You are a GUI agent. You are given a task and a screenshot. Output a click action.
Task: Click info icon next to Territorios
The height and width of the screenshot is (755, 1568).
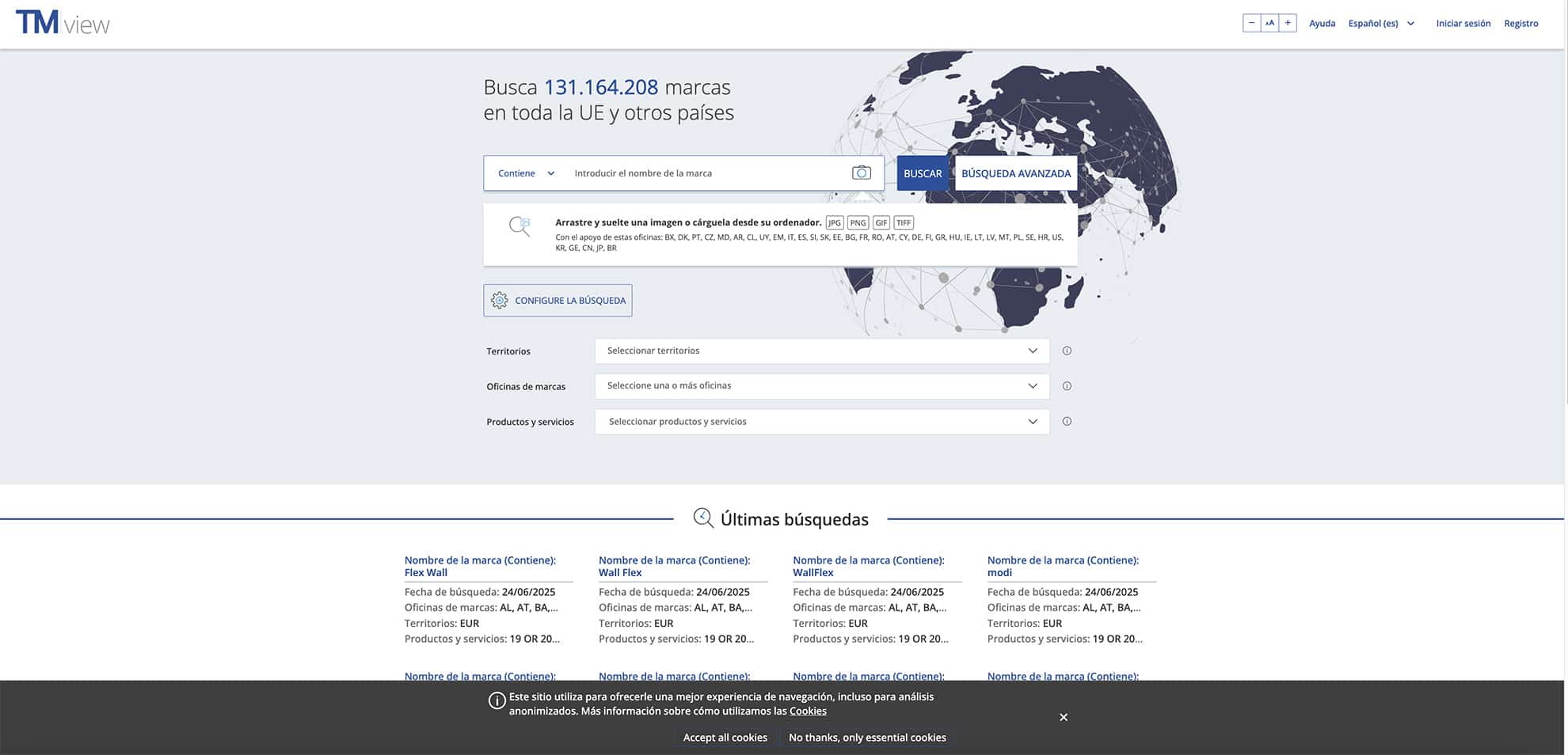(1067, 351)
